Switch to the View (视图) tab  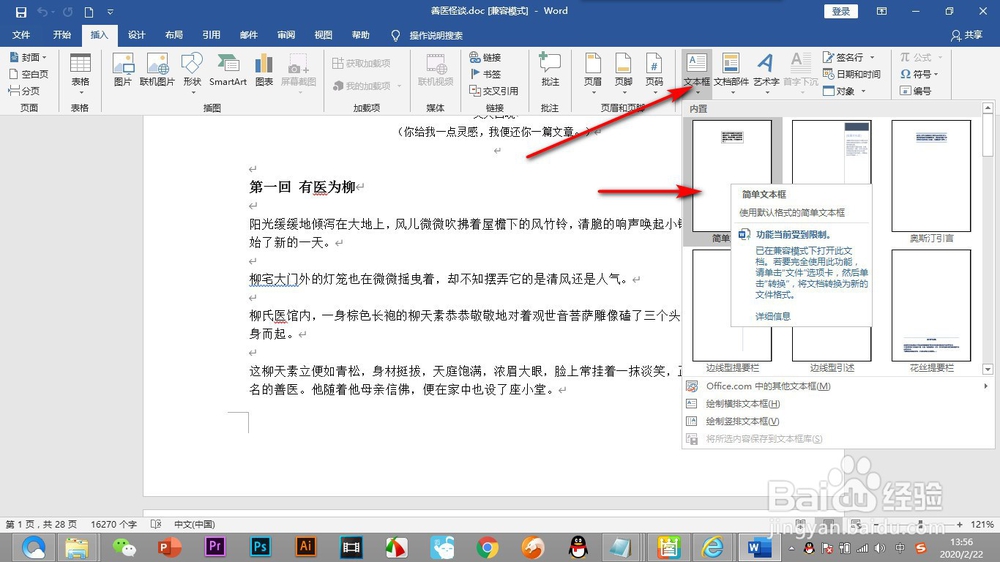[x=323, y=35]
